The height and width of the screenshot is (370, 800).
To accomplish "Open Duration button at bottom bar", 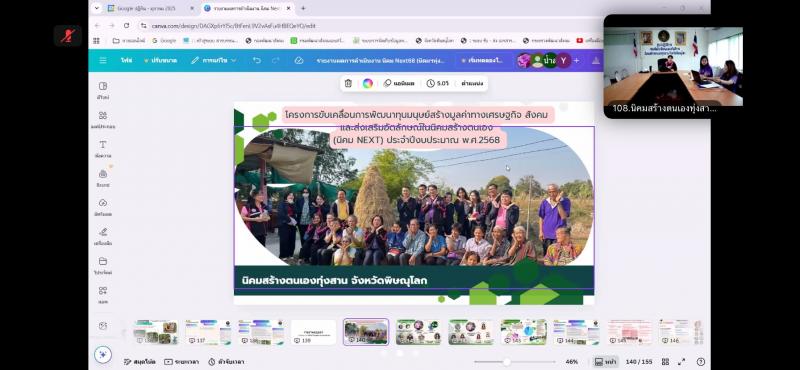I will pos(181,361).
